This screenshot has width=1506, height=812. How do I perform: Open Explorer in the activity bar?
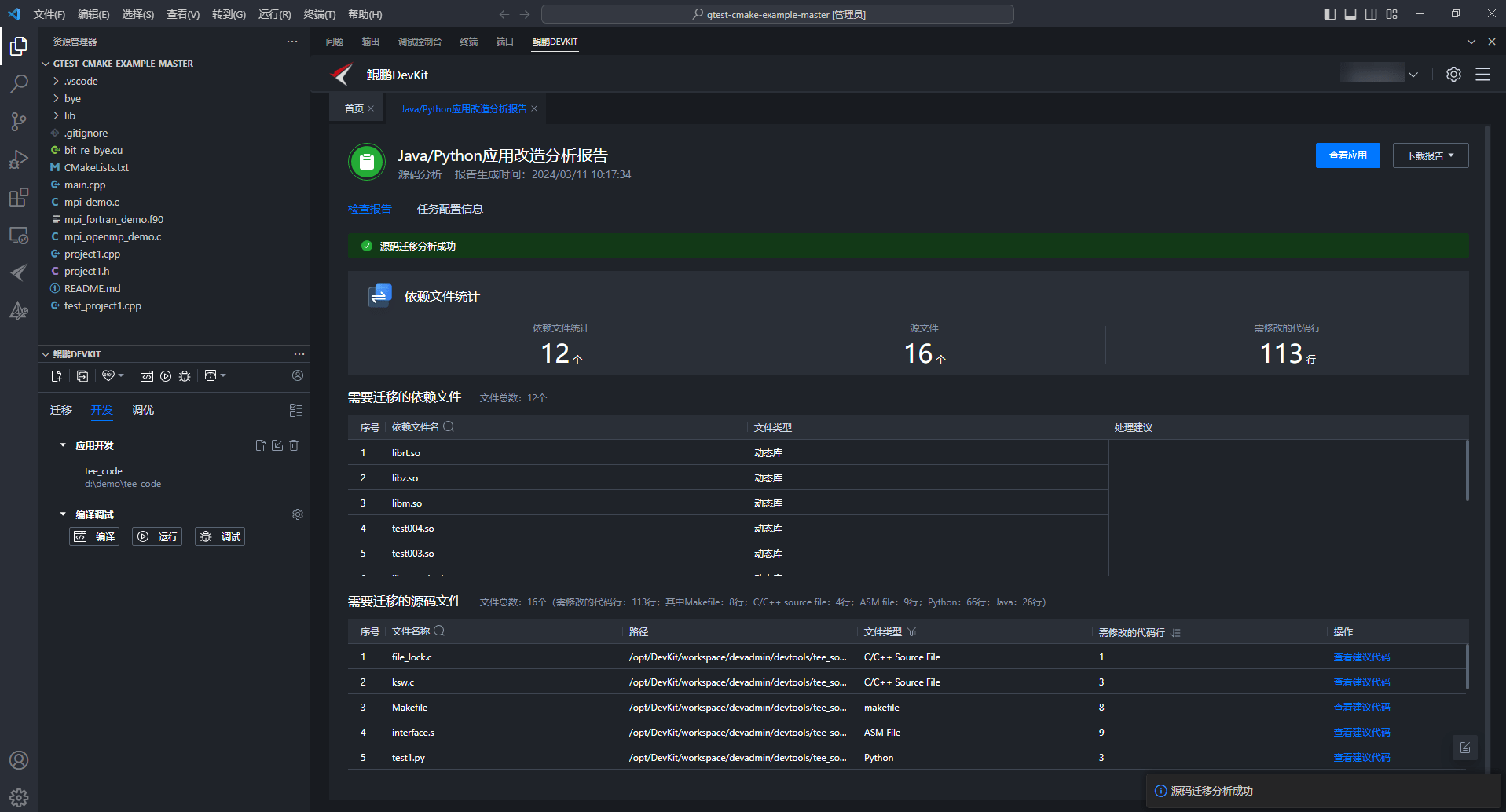[x=19, y=46]
